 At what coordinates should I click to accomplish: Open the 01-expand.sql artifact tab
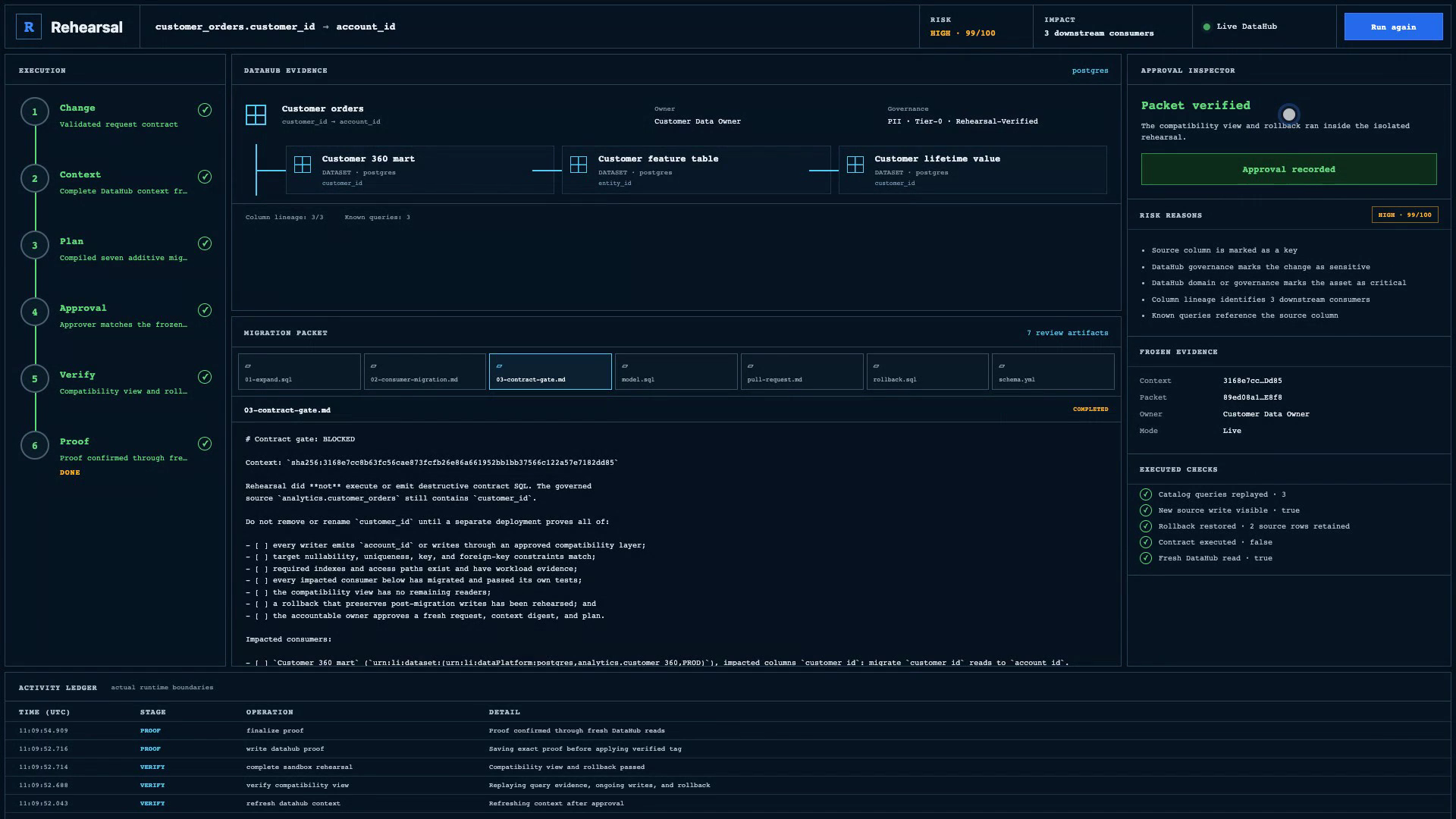click(x=300, y=372)
